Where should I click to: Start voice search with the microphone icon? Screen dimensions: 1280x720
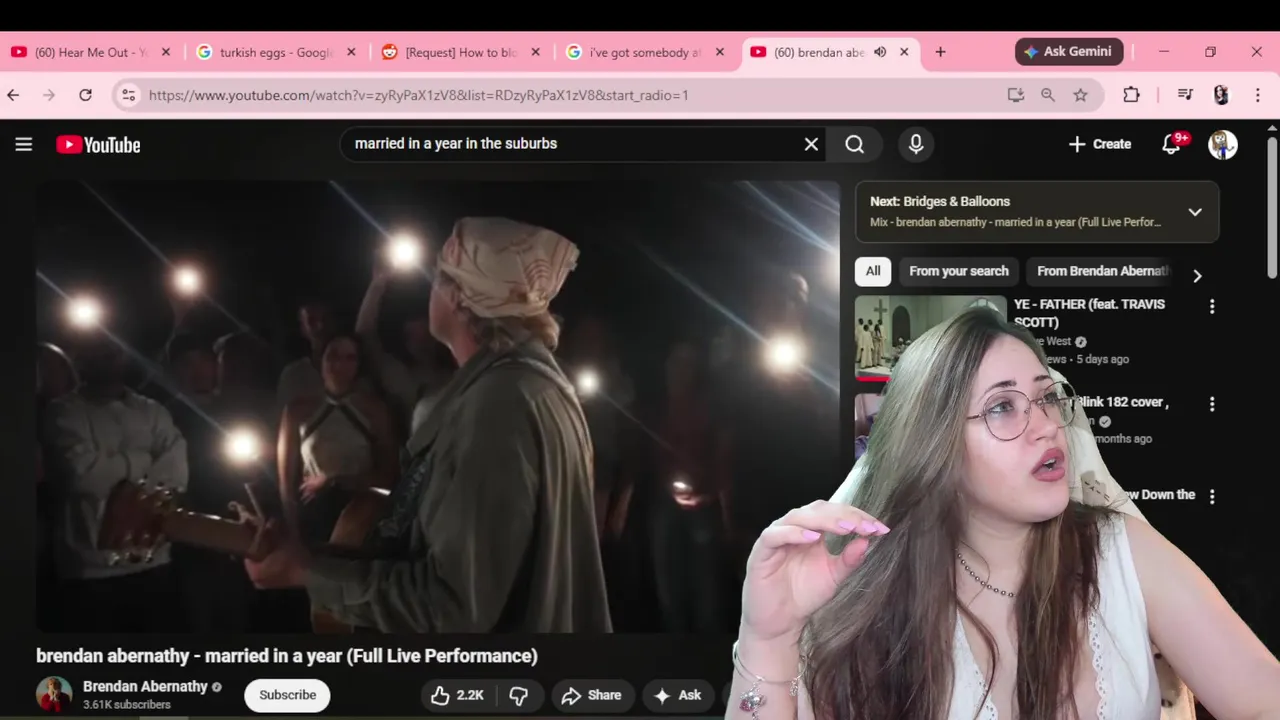[x=916, y=144]
